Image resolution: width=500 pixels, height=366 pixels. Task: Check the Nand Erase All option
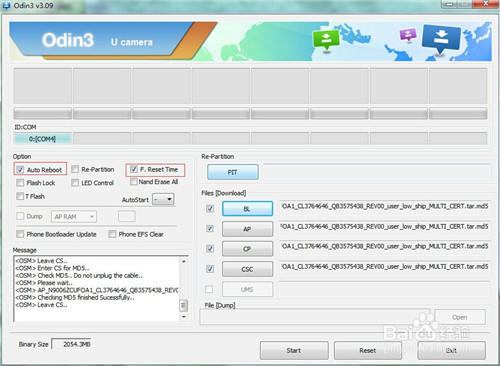coord(134,182)
